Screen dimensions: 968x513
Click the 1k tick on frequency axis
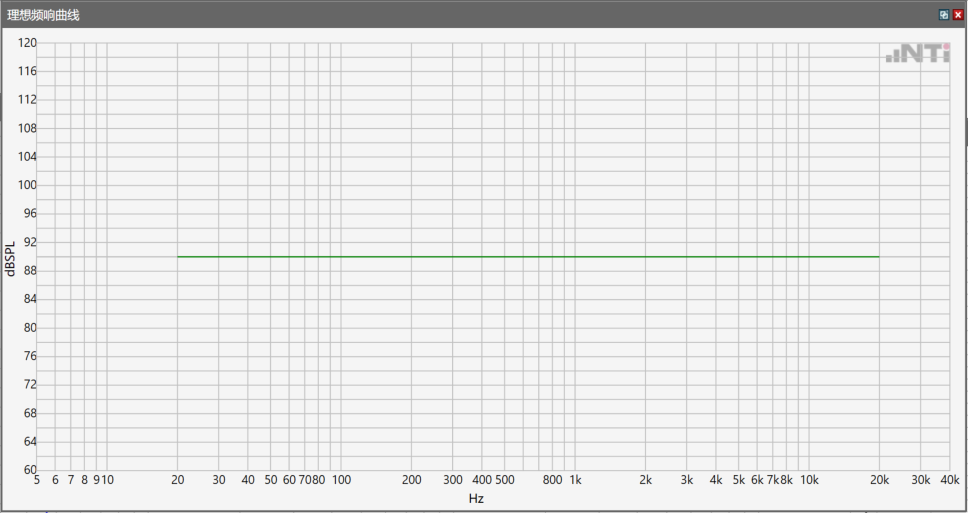point(576,480)
